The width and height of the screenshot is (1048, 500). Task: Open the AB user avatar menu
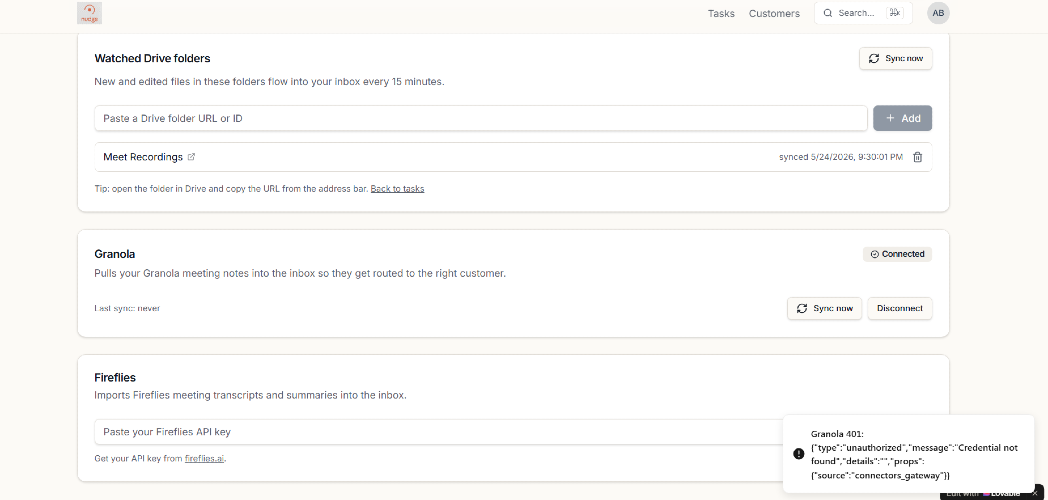coord(938,13)
